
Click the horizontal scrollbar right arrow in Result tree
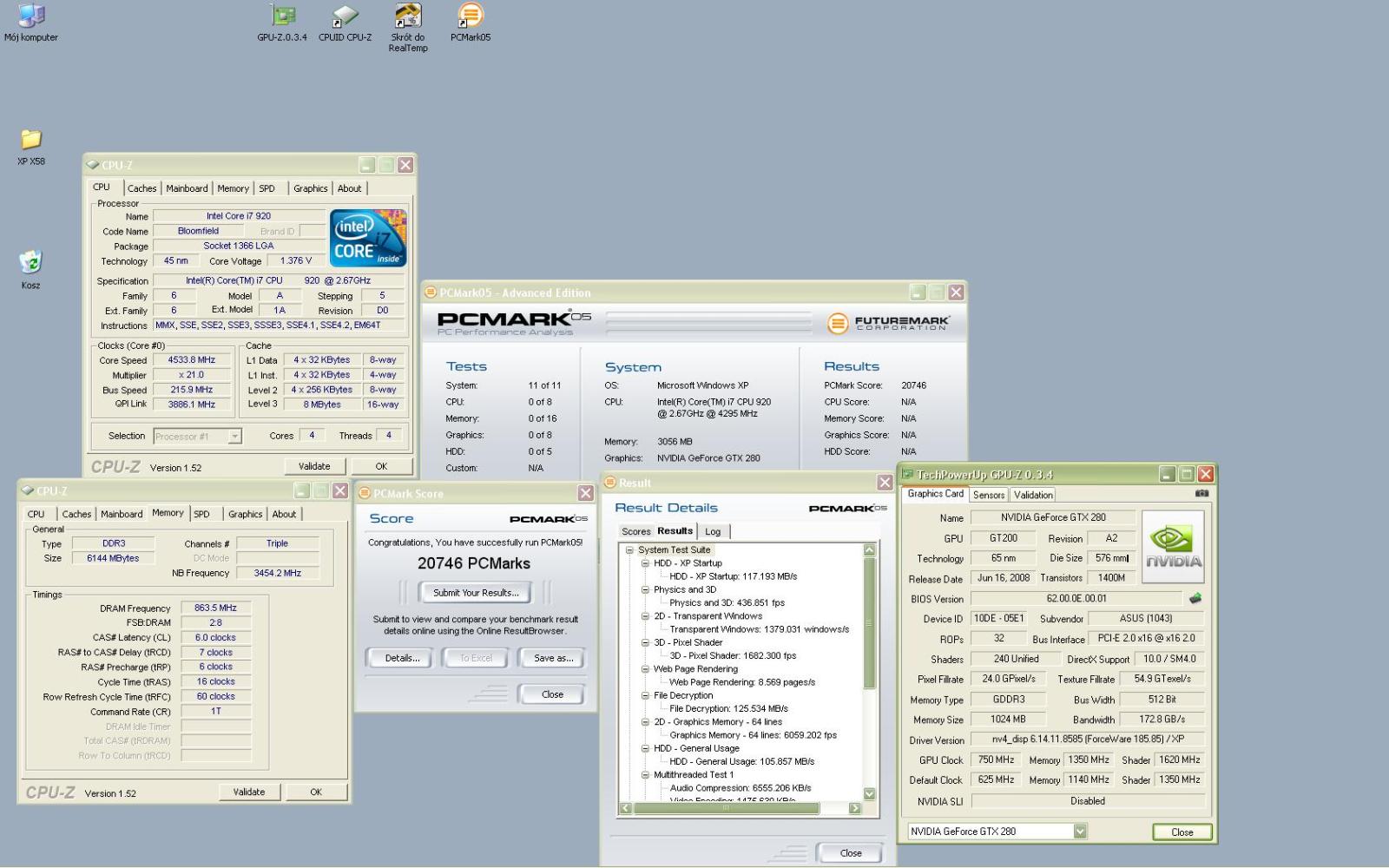coord(855,808)
